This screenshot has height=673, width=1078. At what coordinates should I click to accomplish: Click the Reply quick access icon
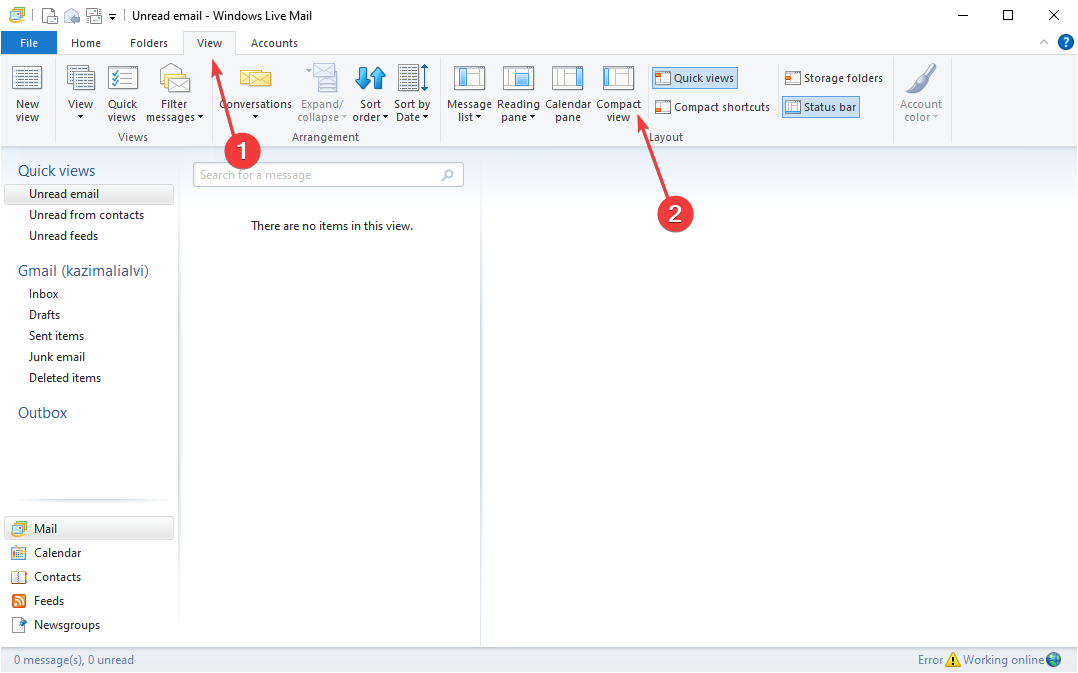pos(72,15)
